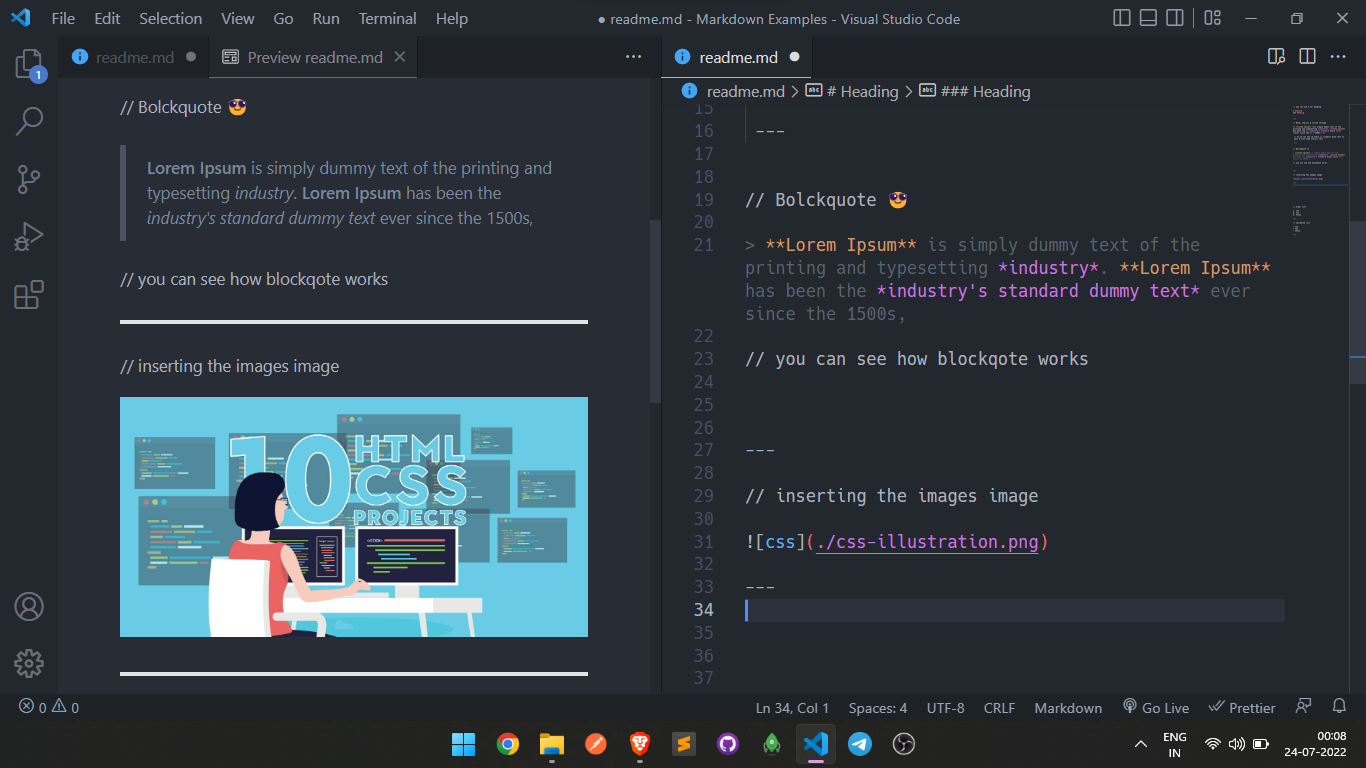Viewport: 1366px width, 768px height.
Task: Open the feedback icon in the status bar
Action: pyautogui.click(x=1303, y=706)
